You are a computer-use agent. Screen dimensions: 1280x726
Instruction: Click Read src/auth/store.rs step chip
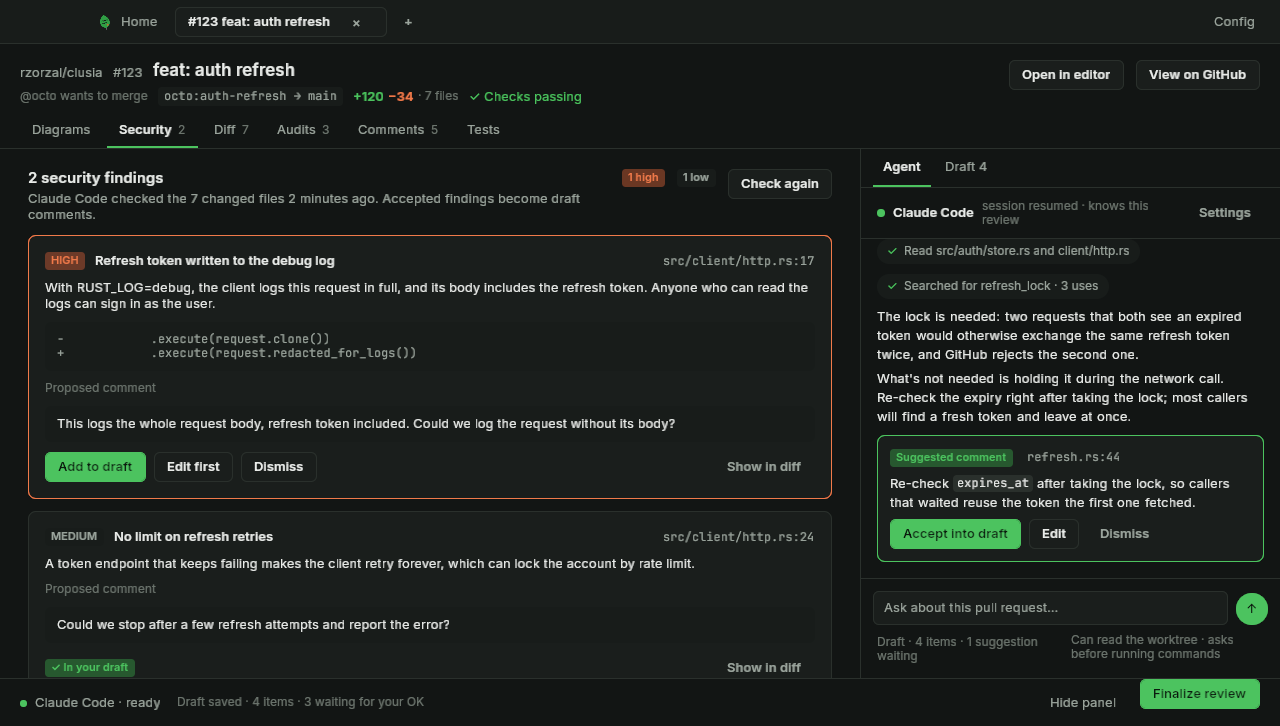[x=1008, y=251]
